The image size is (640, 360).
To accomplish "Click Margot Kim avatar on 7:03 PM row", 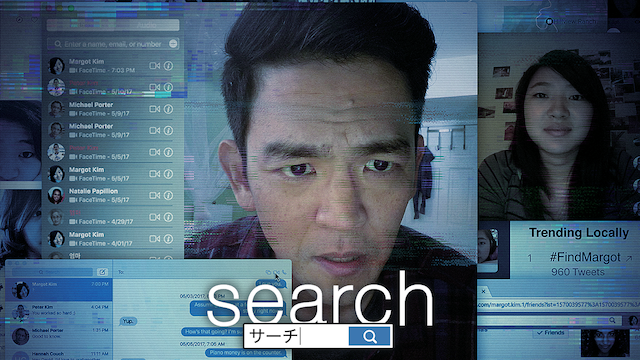I will [x=56, y=66].
